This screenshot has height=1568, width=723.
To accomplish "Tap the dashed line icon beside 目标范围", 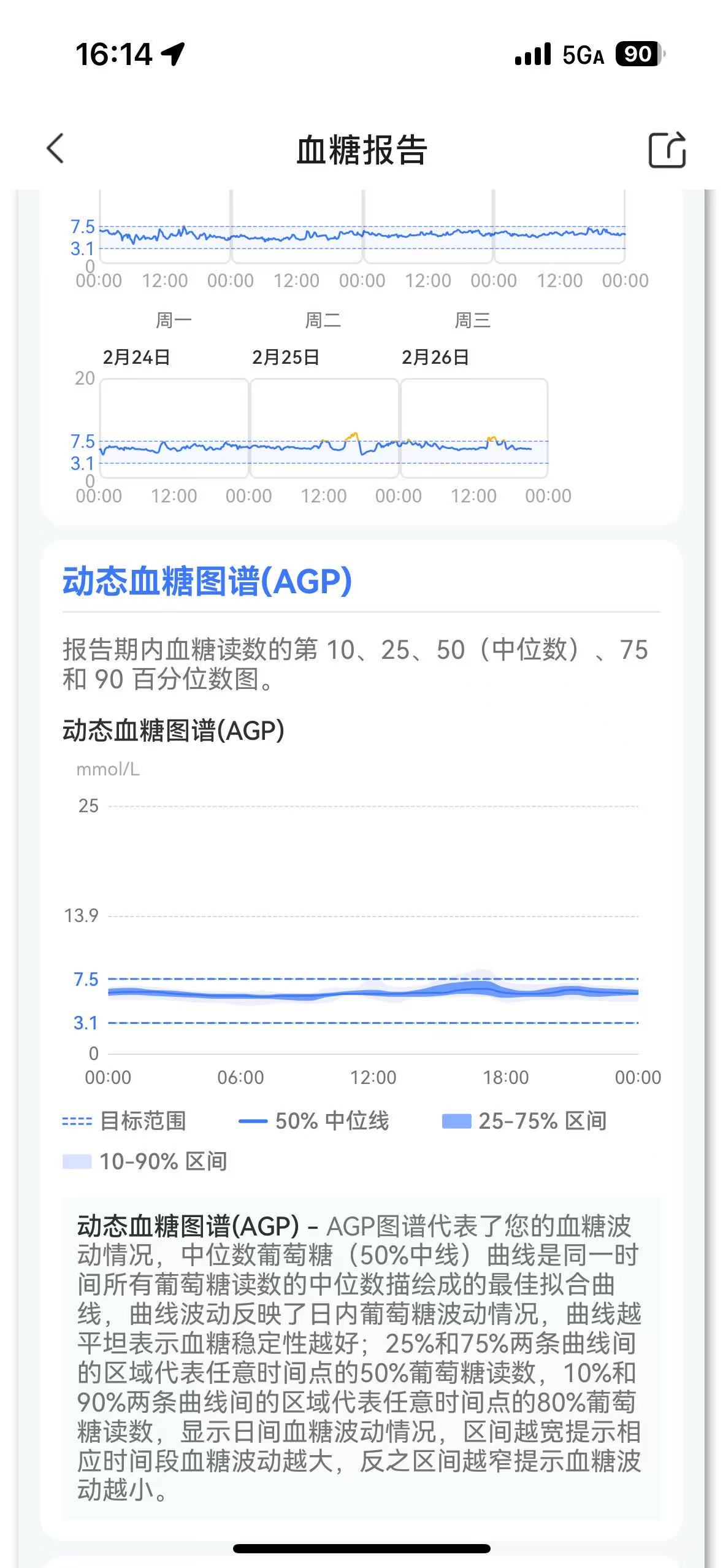I will (77, 1121).
